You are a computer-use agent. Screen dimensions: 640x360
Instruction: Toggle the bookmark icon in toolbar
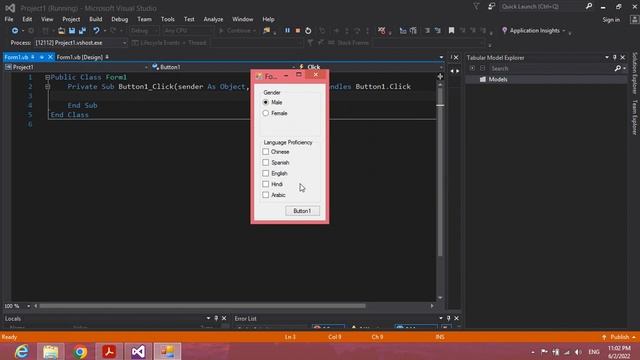coord(451,31)
